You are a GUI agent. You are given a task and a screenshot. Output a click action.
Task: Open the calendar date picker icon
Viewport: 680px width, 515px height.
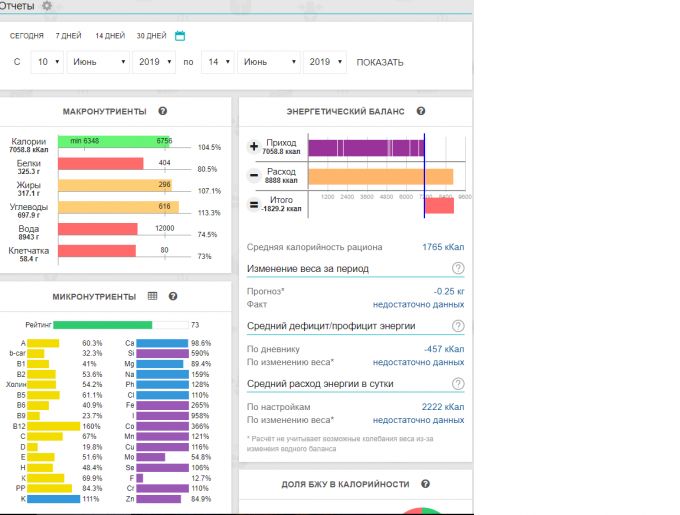180,36
